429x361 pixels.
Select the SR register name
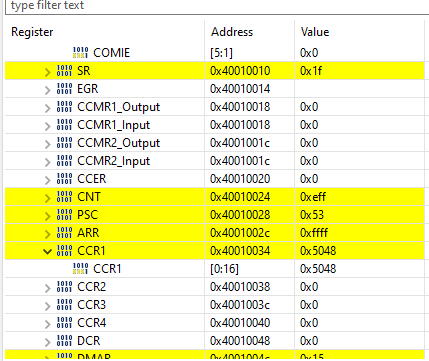pos(84,71)
